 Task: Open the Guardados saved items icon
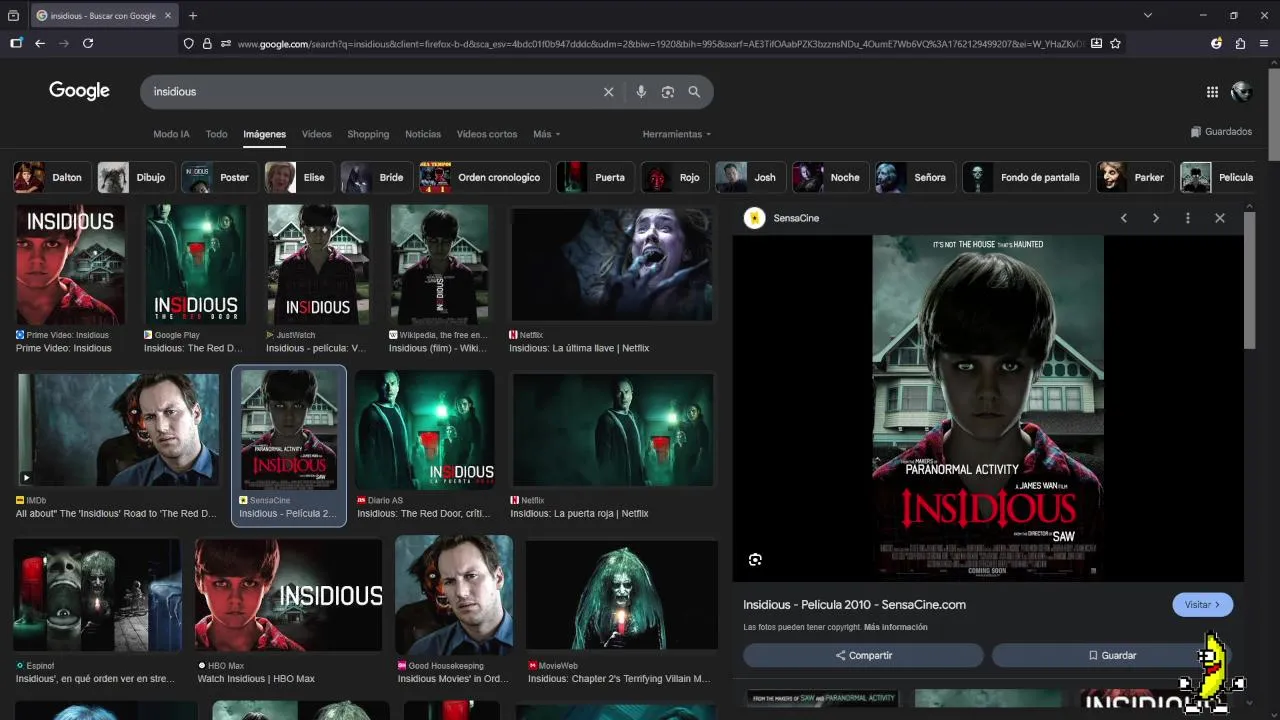click(1195, 132)
